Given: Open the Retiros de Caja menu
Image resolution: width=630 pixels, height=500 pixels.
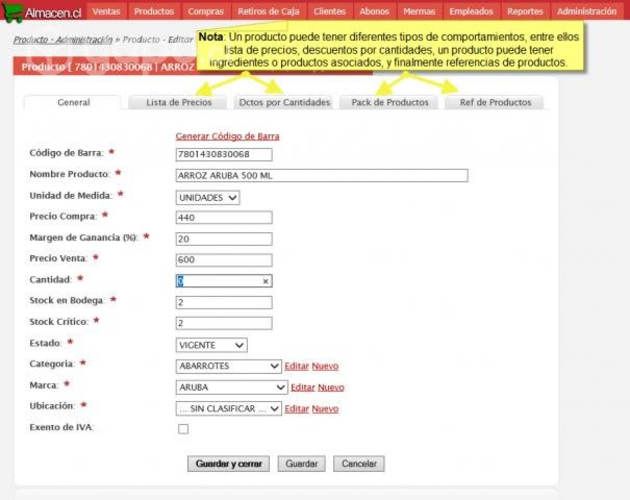Looking at the screenshot, I should tap(268, 11).
